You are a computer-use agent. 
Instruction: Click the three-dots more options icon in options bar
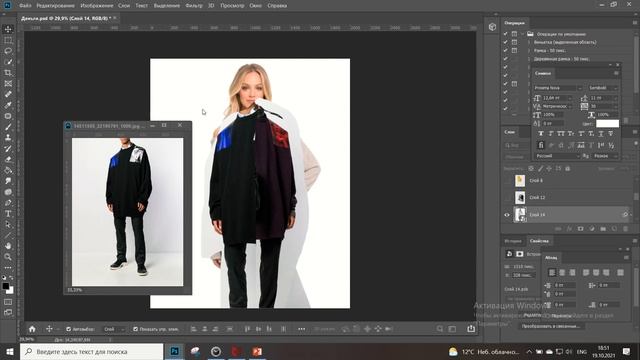301,329
